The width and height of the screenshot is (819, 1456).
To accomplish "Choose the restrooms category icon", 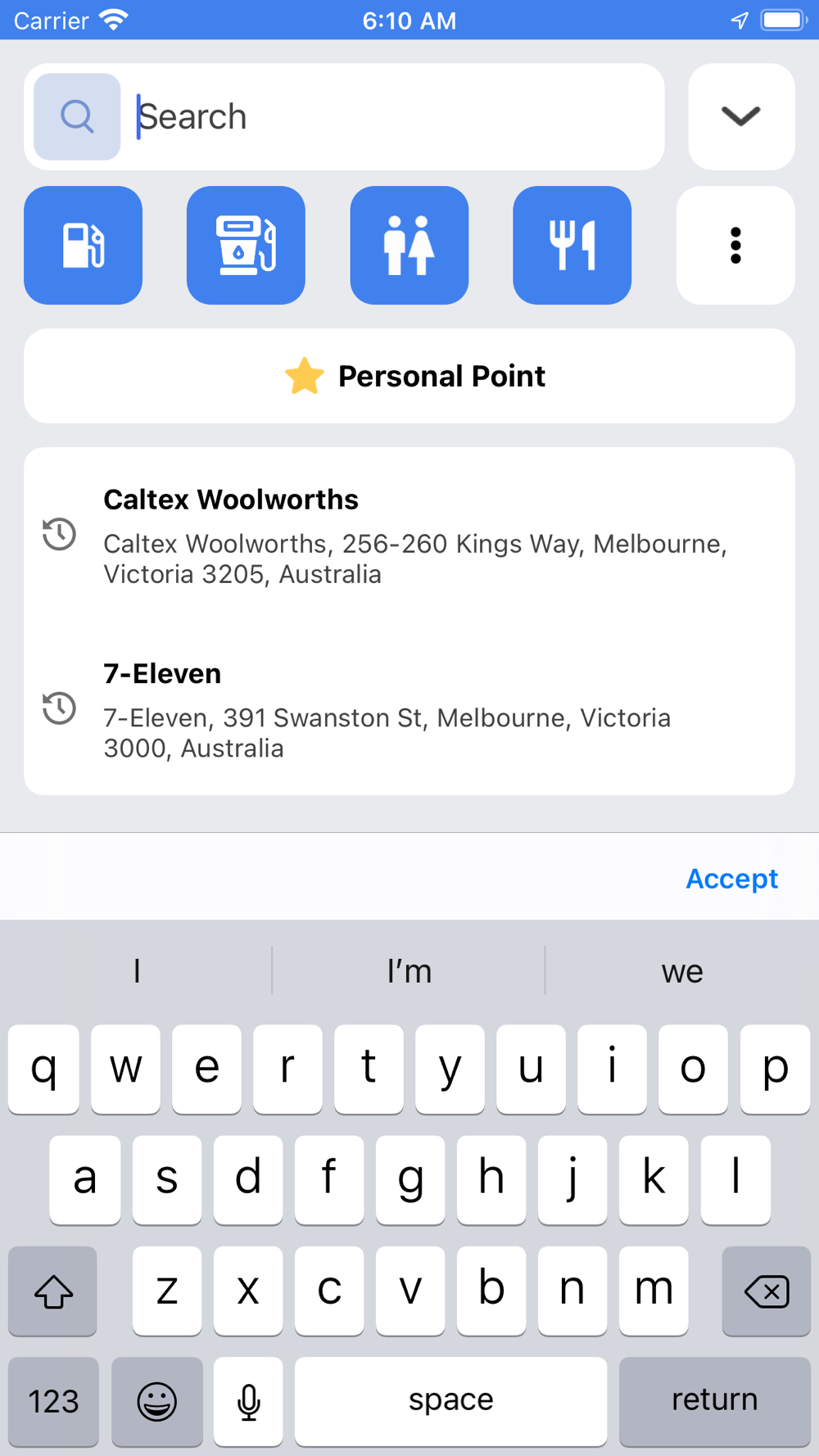I will click(409, 245).
